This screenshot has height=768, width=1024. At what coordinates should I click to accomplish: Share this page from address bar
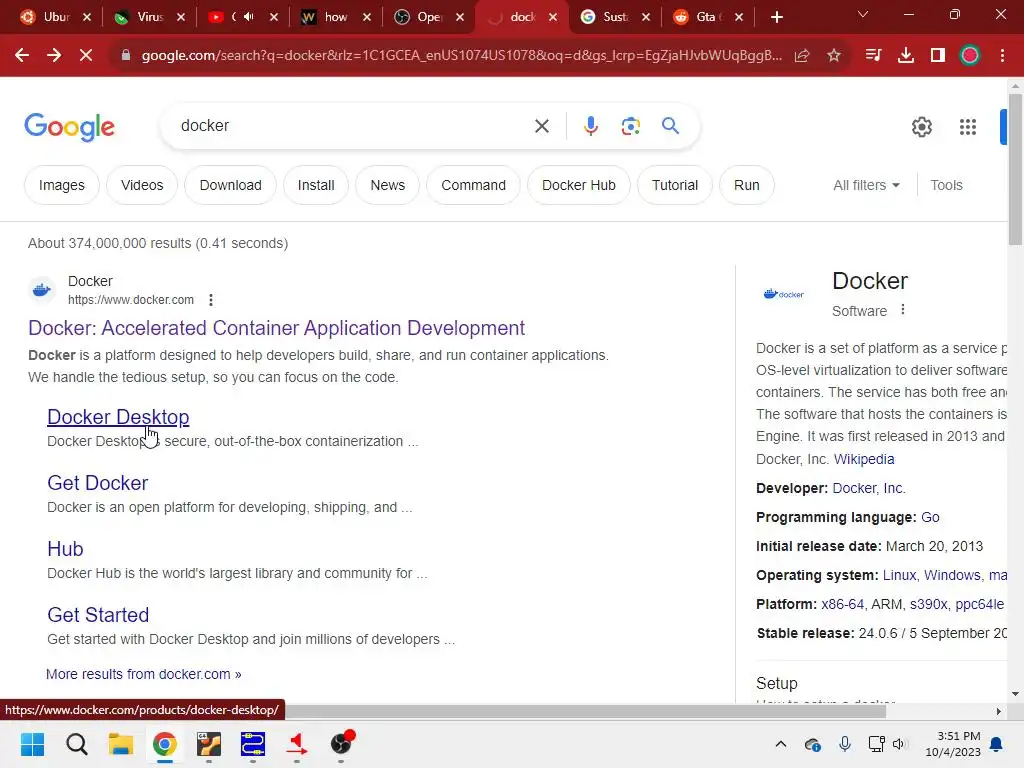(802, 56)
